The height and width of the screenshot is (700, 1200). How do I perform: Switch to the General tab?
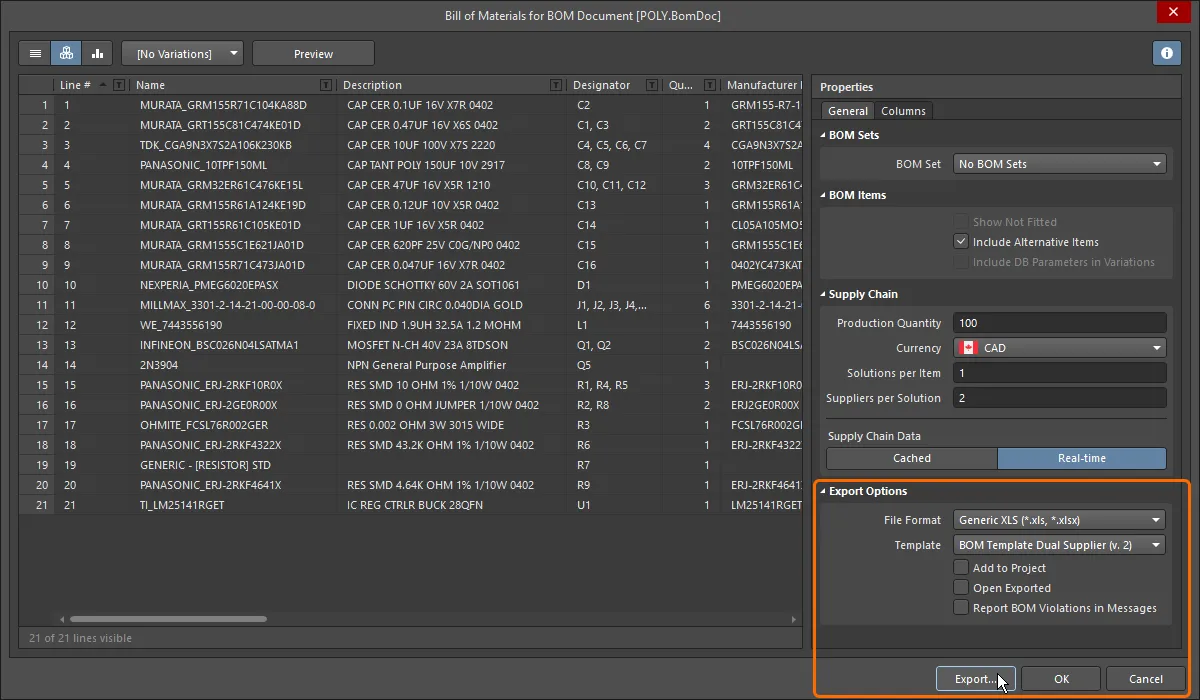tap(847, 111)
